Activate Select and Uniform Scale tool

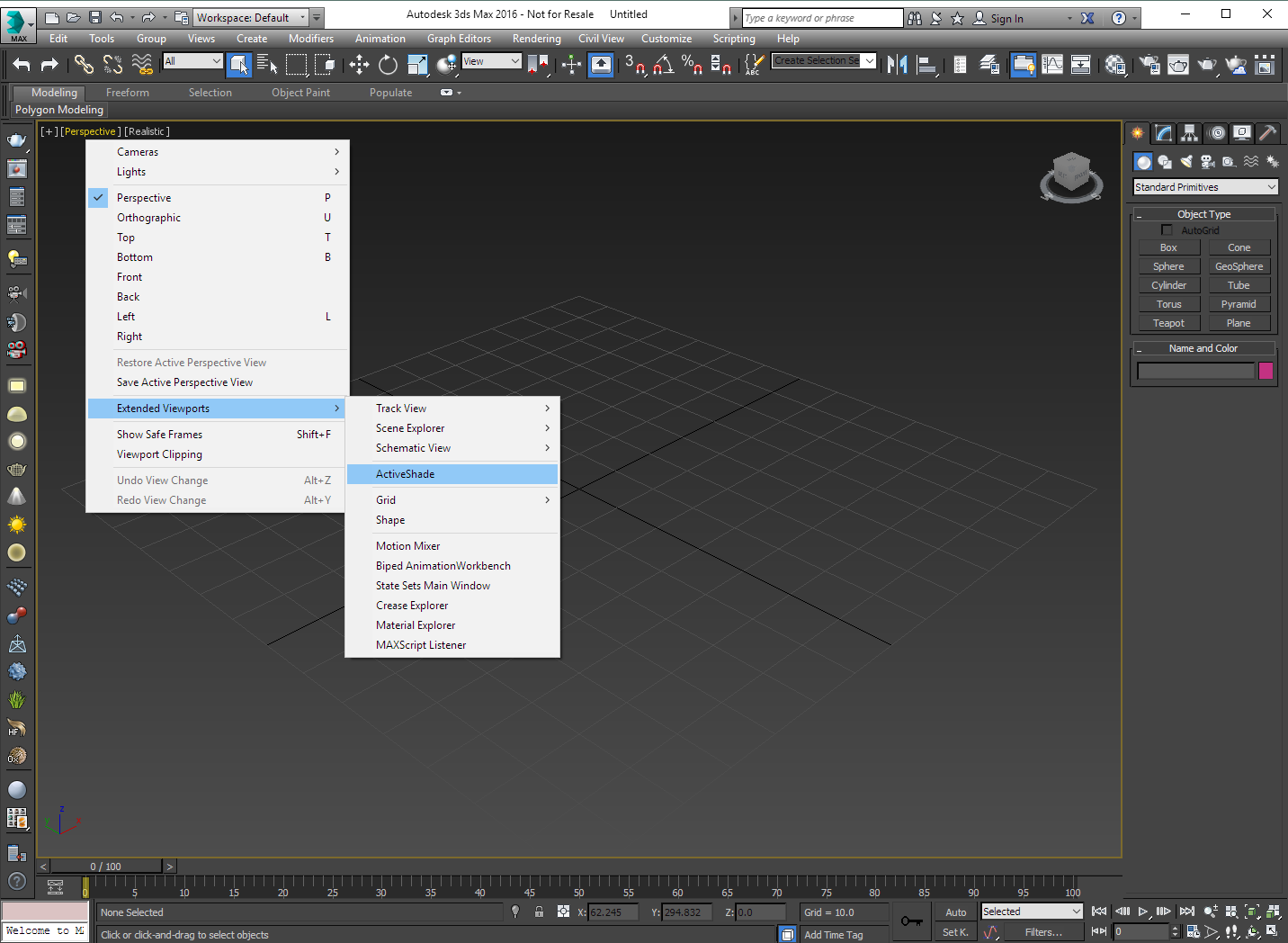click(x=417, y=64)
